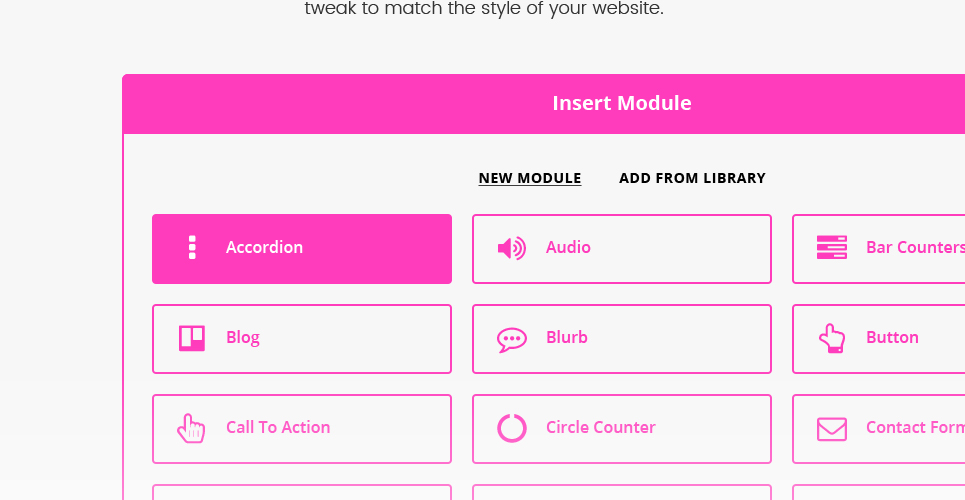Insert the Accordion module
965x500 pixels.
tap(302, 249)
